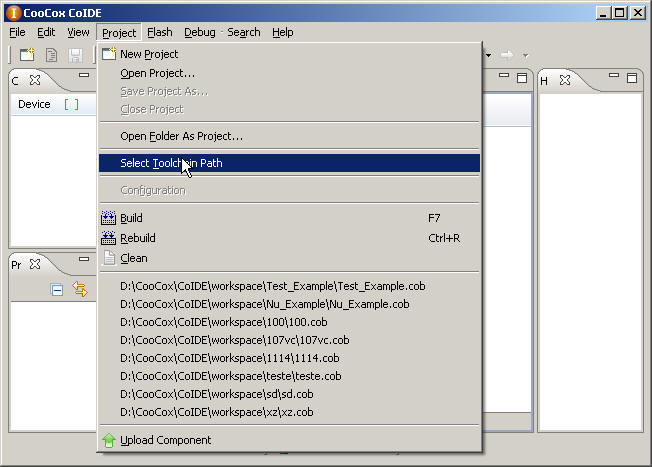The width and height of the screenshot is (652, 467).
Task: Minimize the C view panel
Action: coord(84,75)
